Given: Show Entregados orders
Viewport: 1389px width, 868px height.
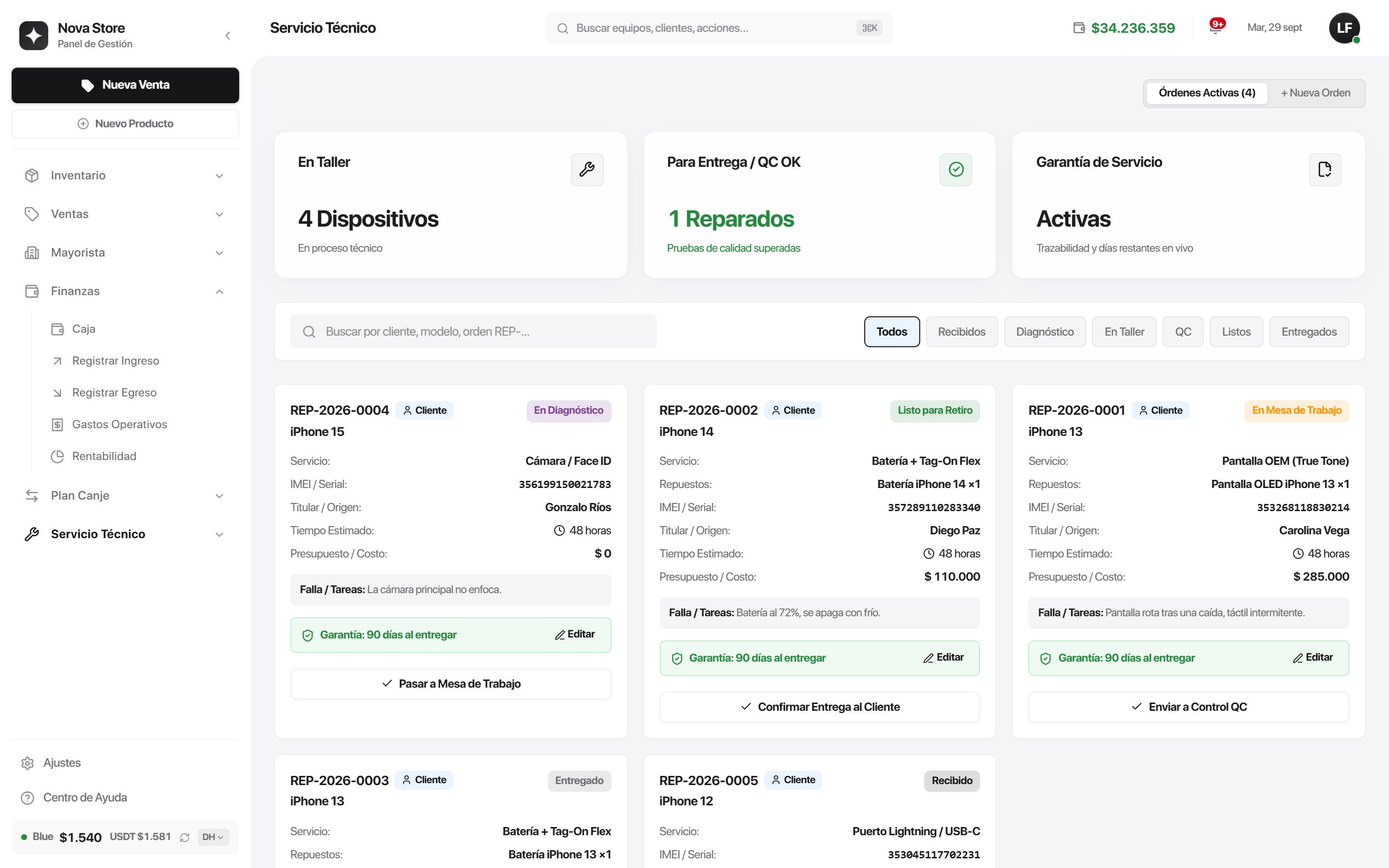Looking at the screenshot, I should click(1308, 332).
